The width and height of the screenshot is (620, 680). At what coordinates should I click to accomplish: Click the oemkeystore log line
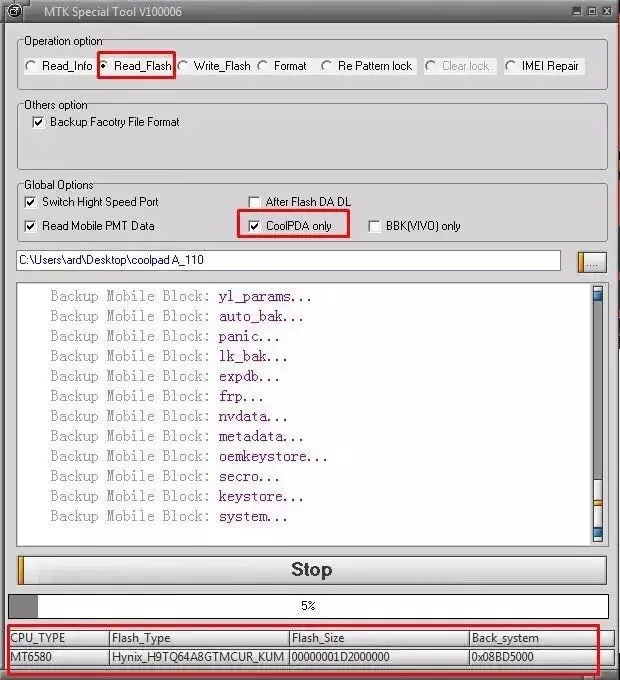(x=189, y=456)
